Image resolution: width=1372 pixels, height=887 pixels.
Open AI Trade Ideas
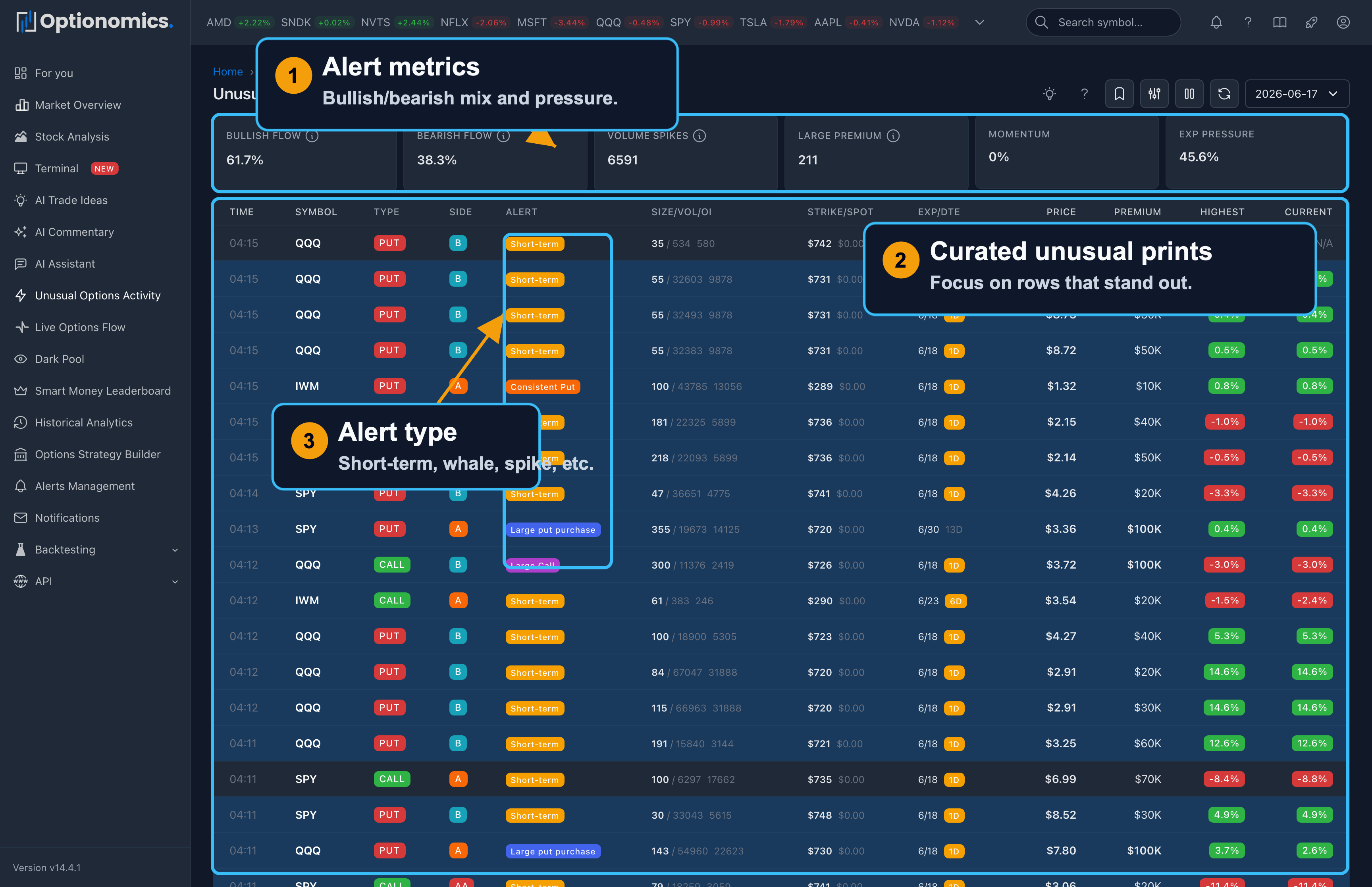pos(71,200)
